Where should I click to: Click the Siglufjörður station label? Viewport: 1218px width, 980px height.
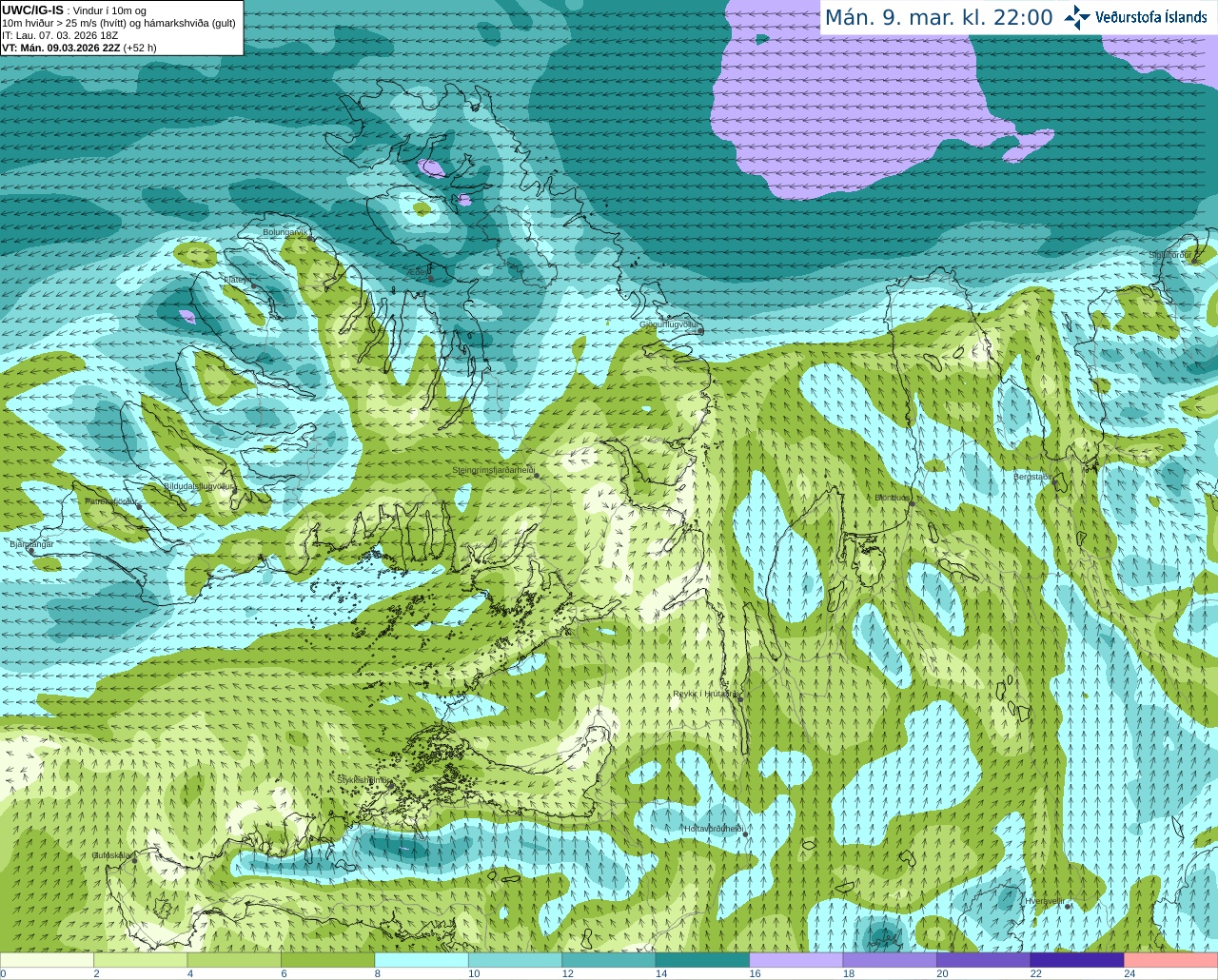[1169, 255]
